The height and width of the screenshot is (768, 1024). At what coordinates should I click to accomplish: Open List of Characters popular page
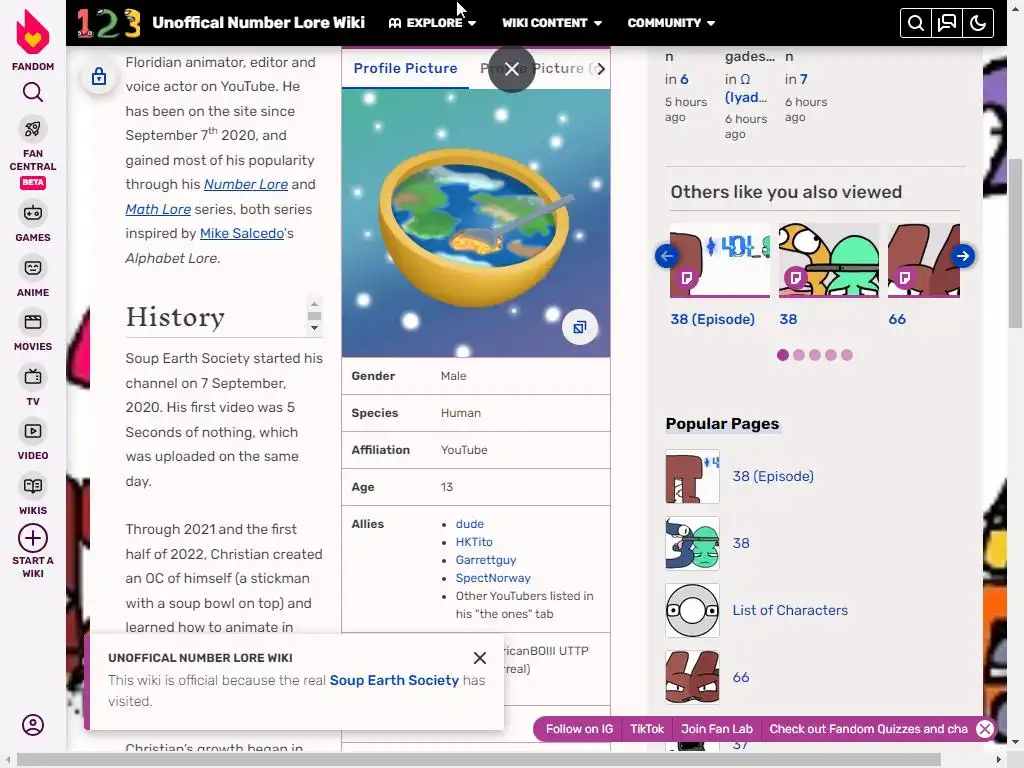[790, 610]
